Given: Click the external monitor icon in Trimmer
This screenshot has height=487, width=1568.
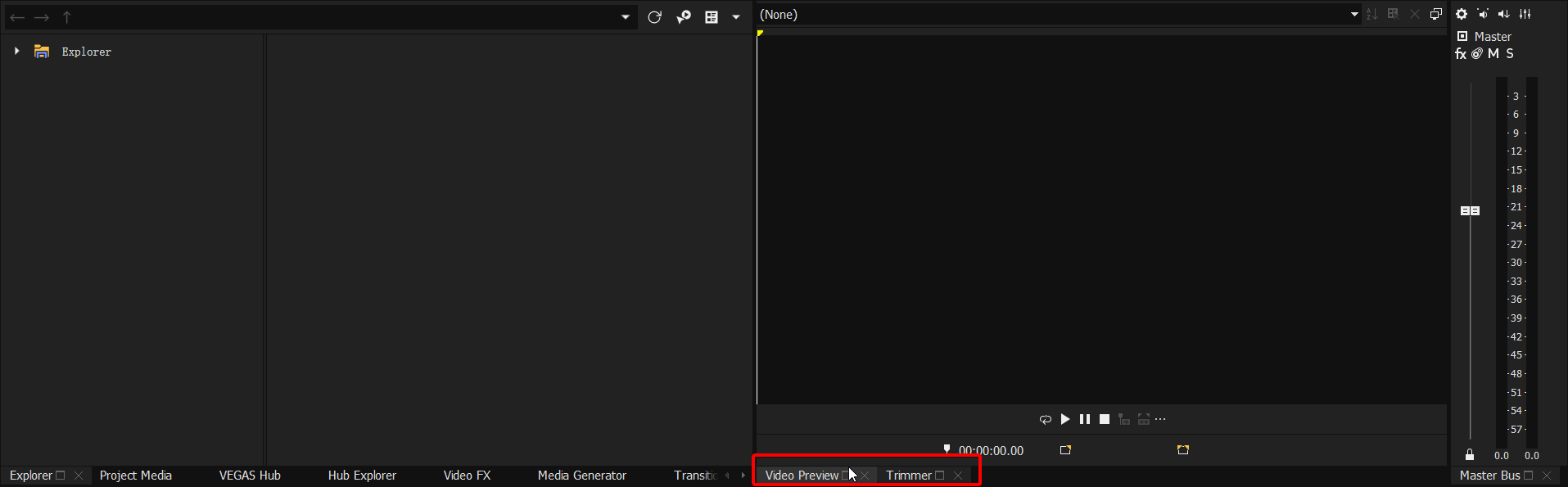Looking at the screenshot, I should [1436, 14].
